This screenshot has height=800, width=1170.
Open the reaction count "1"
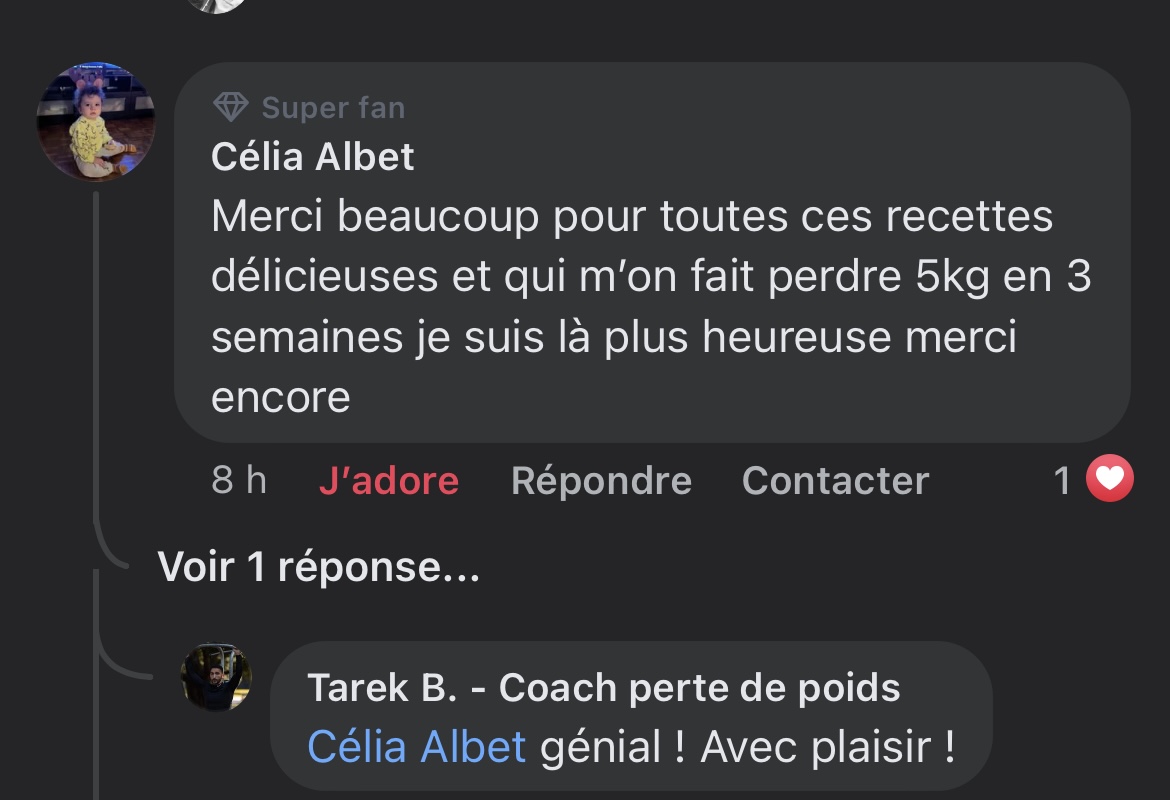coord(1062,481)
